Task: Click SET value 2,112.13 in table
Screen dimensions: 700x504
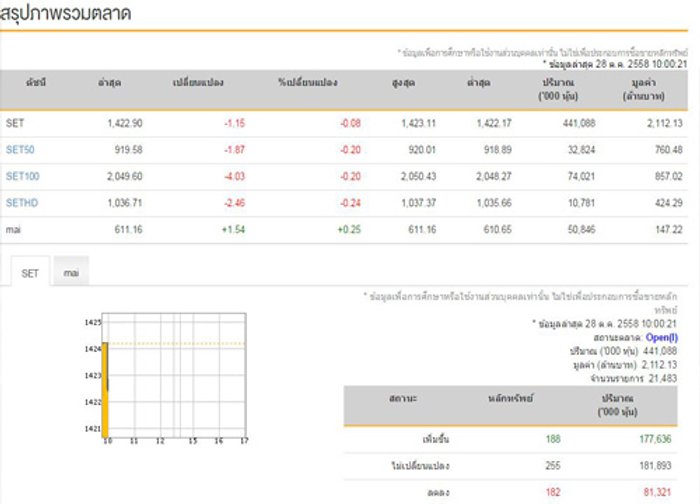Action: tap(665, 123)
